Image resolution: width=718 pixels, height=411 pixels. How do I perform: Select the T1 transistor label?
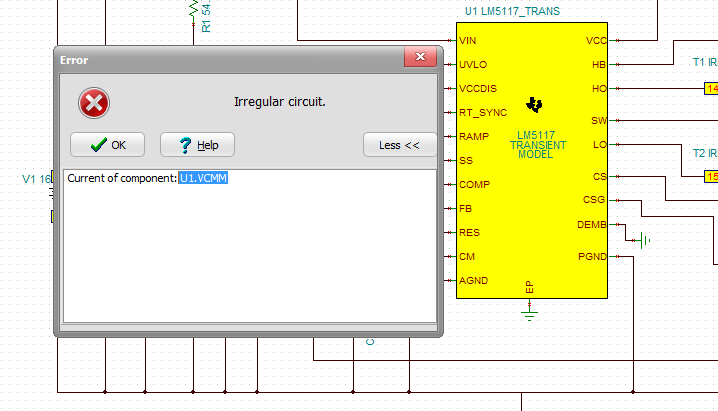(705, 62)
